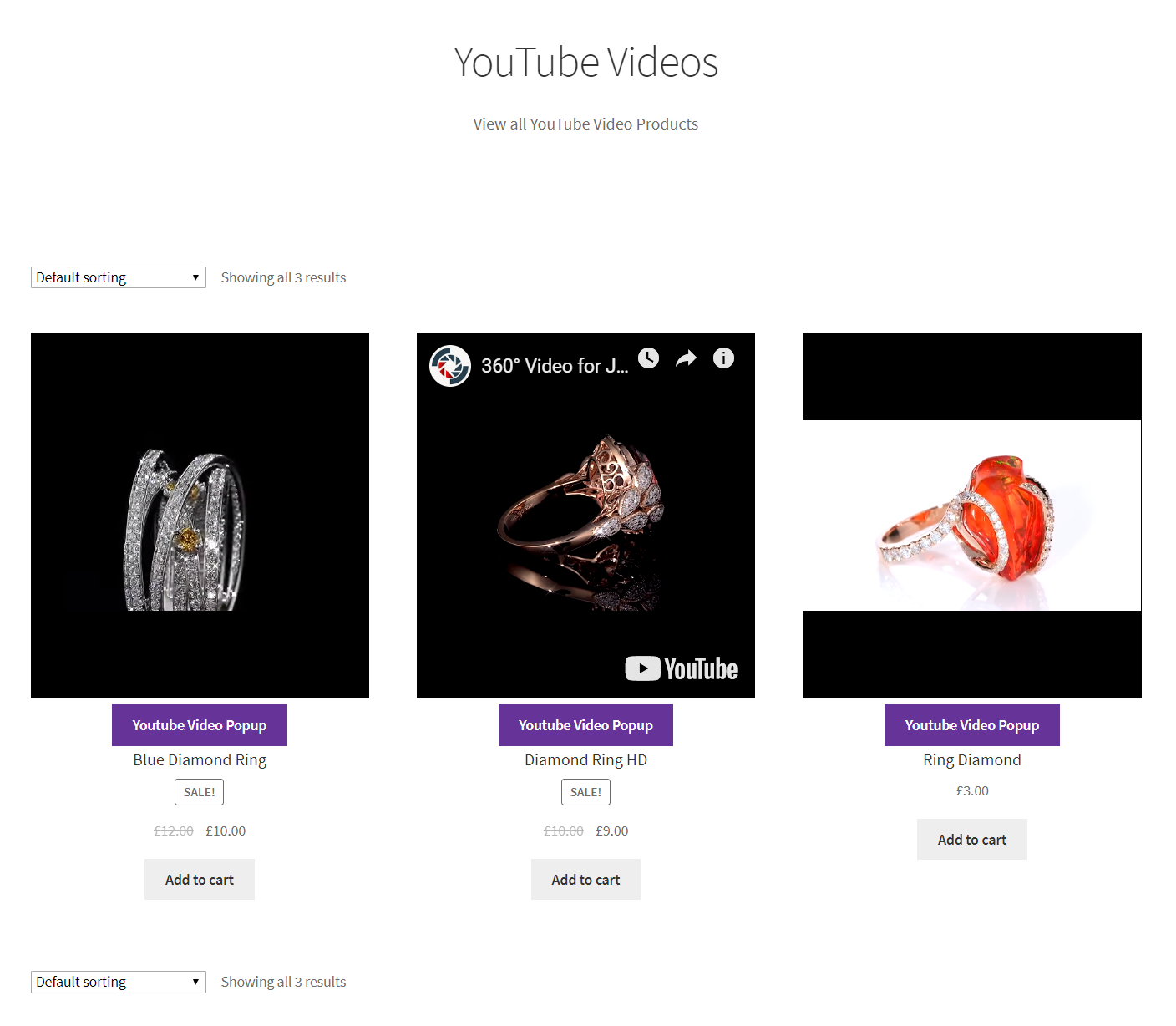
Task: Open the Youtube Video Popup for Ring Diamond
Action: [x=971, y=724]
